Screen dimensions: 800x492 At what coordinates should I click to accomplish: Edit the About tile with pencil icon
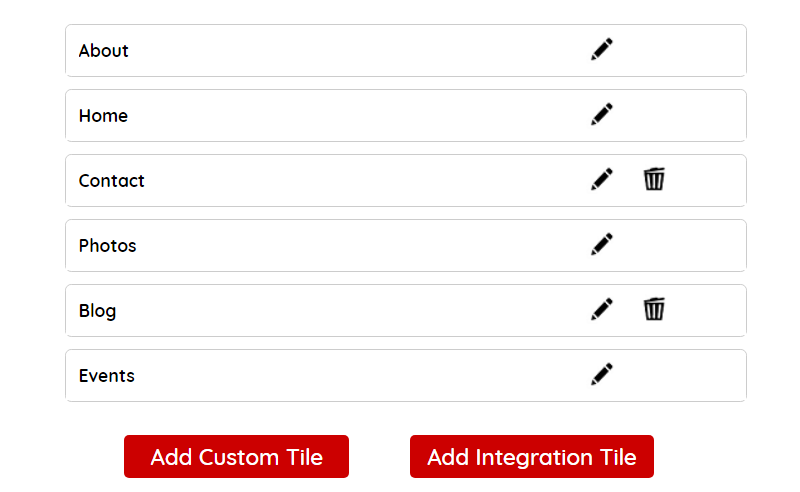(602, 50)
